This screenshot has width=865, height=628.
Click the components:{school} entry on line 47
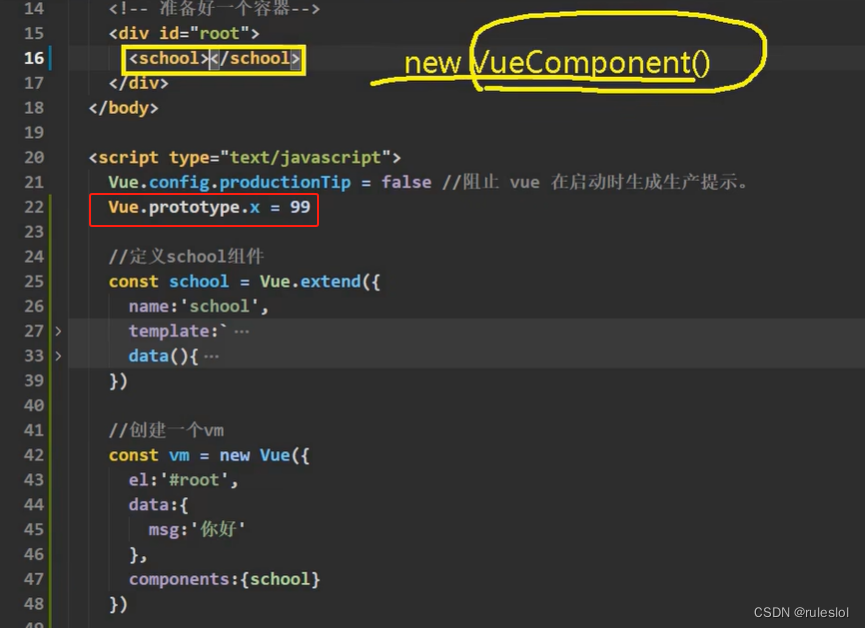pyautogui.click(x=224, y=579)
